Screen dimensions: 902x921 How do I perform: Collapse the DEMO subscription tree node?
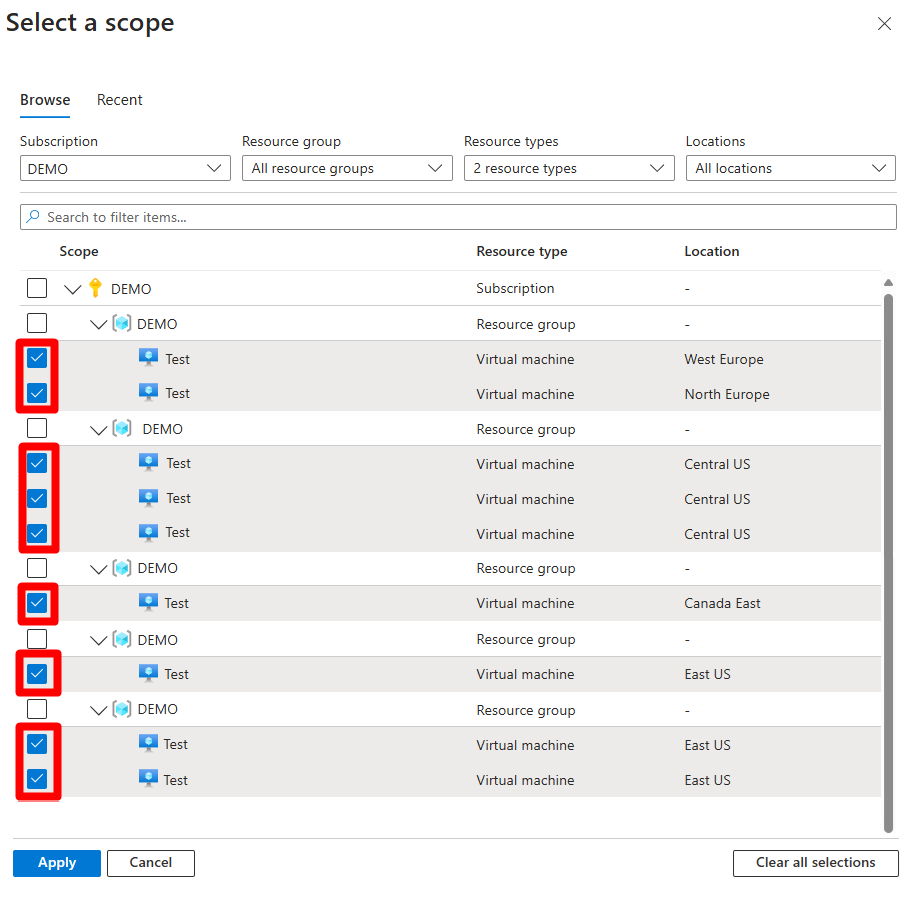(73, 289)
